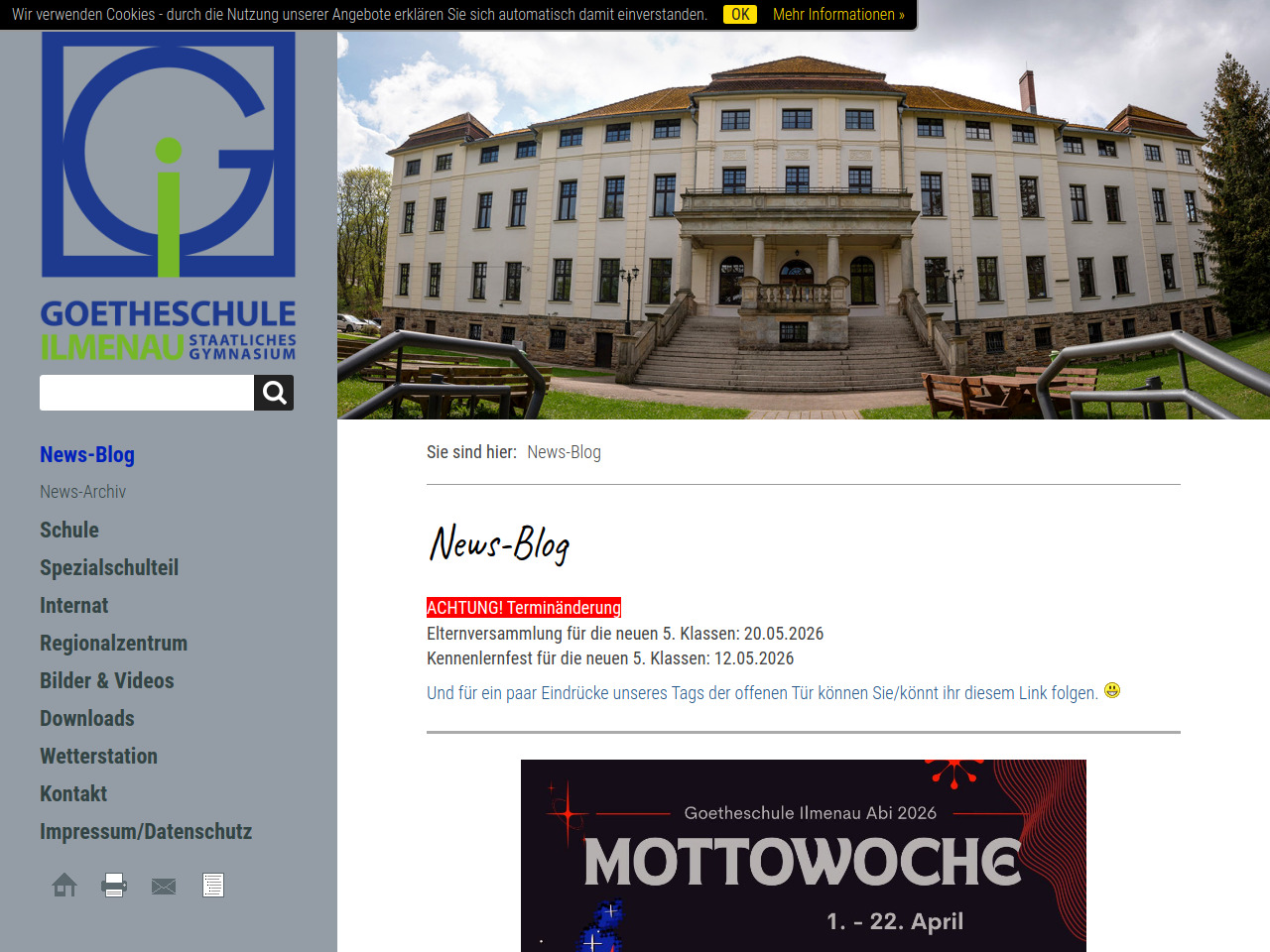1270x952 pixels.
Task: Click the search magnifier icon
Action: pyautogui.click(x=274, y=393)
